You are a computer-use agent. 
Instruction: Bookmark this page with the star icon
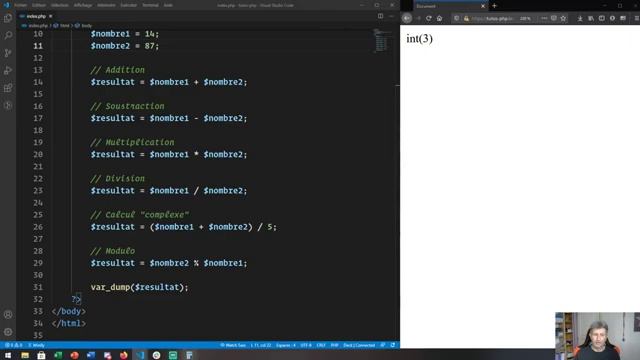(564, 18)
